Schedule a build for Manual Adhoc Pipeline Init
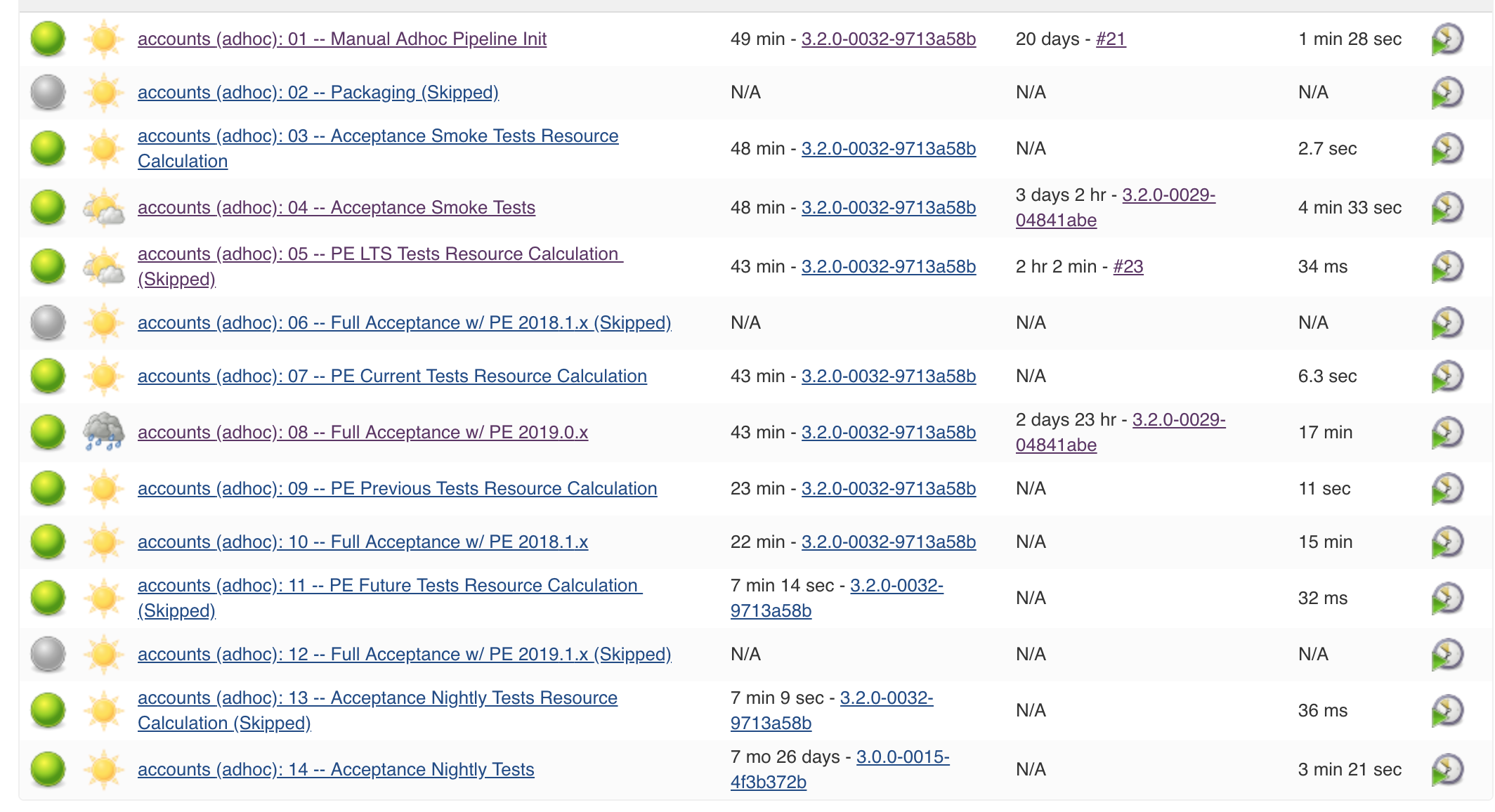Image resolution: width=1495 pixels, height=812 pixels. [1448, 40]
